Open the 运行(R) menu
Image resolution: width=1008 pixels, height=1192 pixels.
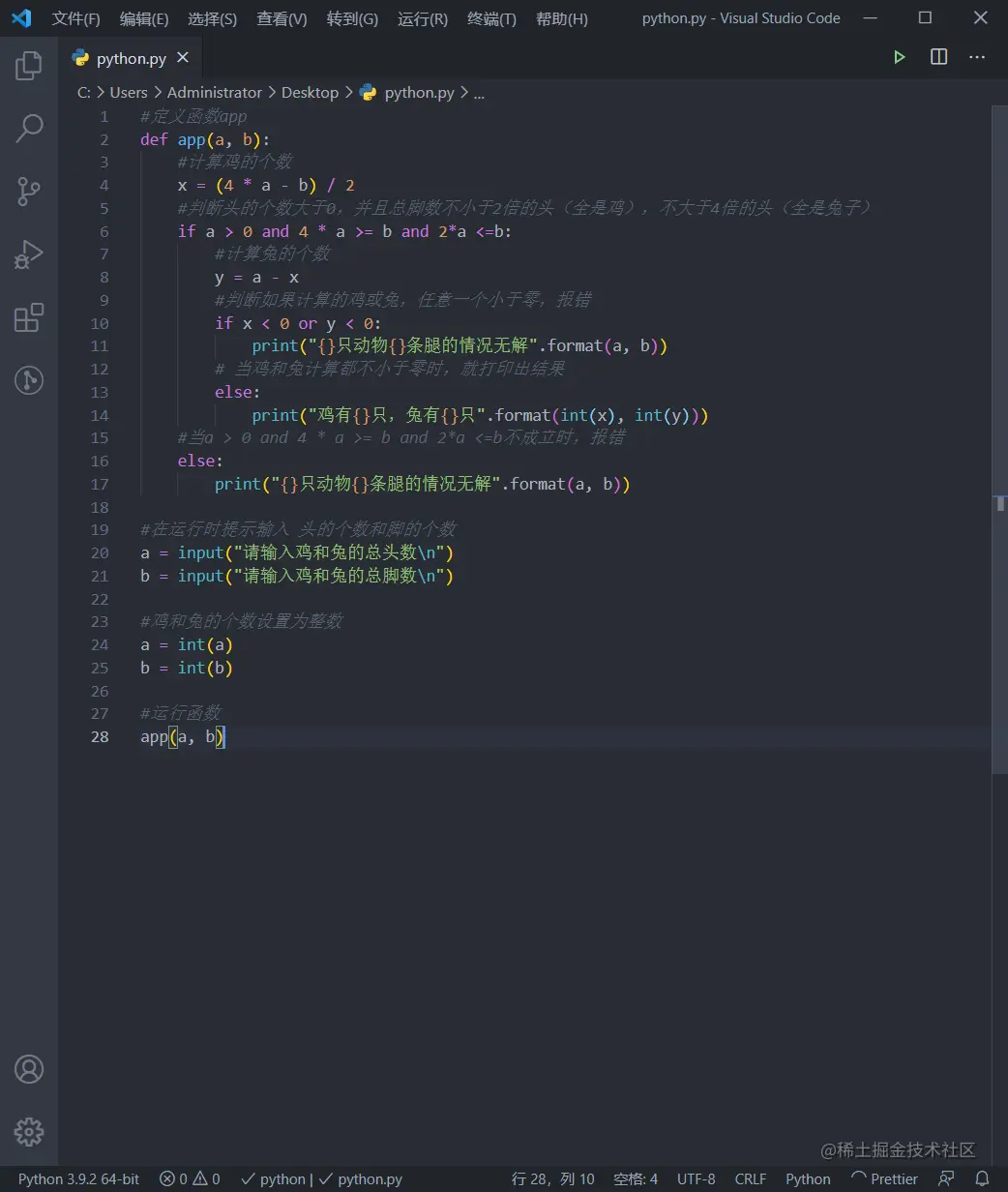tap(423, 18)
